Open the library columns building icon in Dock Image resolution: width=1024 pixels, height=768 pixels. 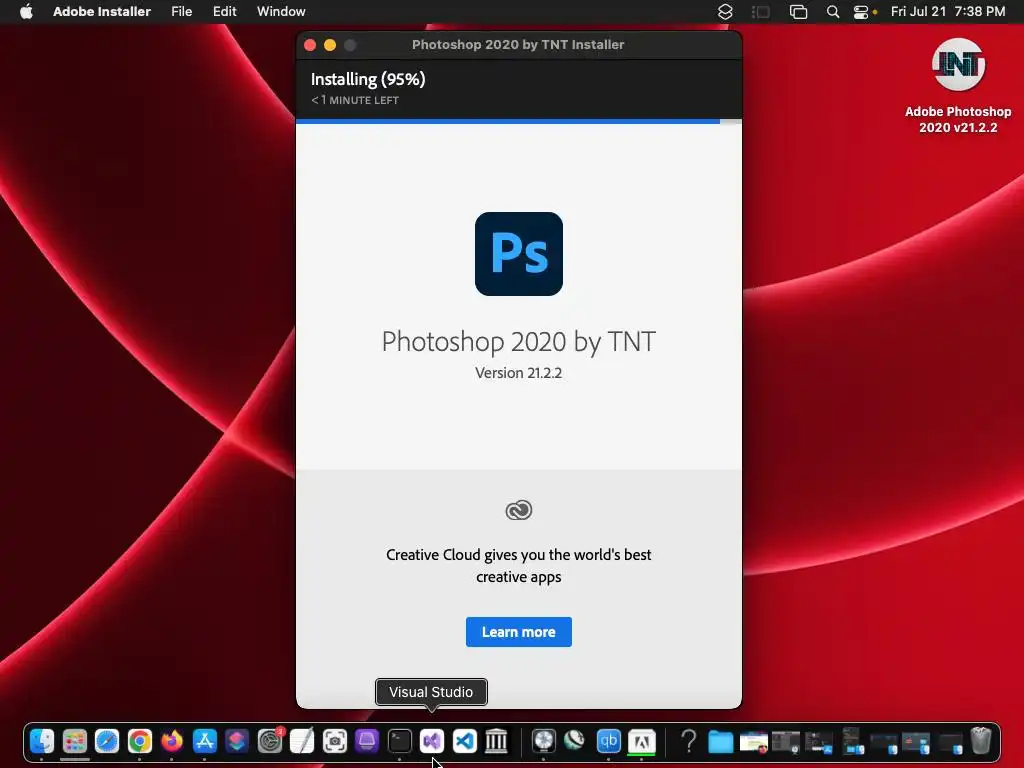[x=496, y=741]
